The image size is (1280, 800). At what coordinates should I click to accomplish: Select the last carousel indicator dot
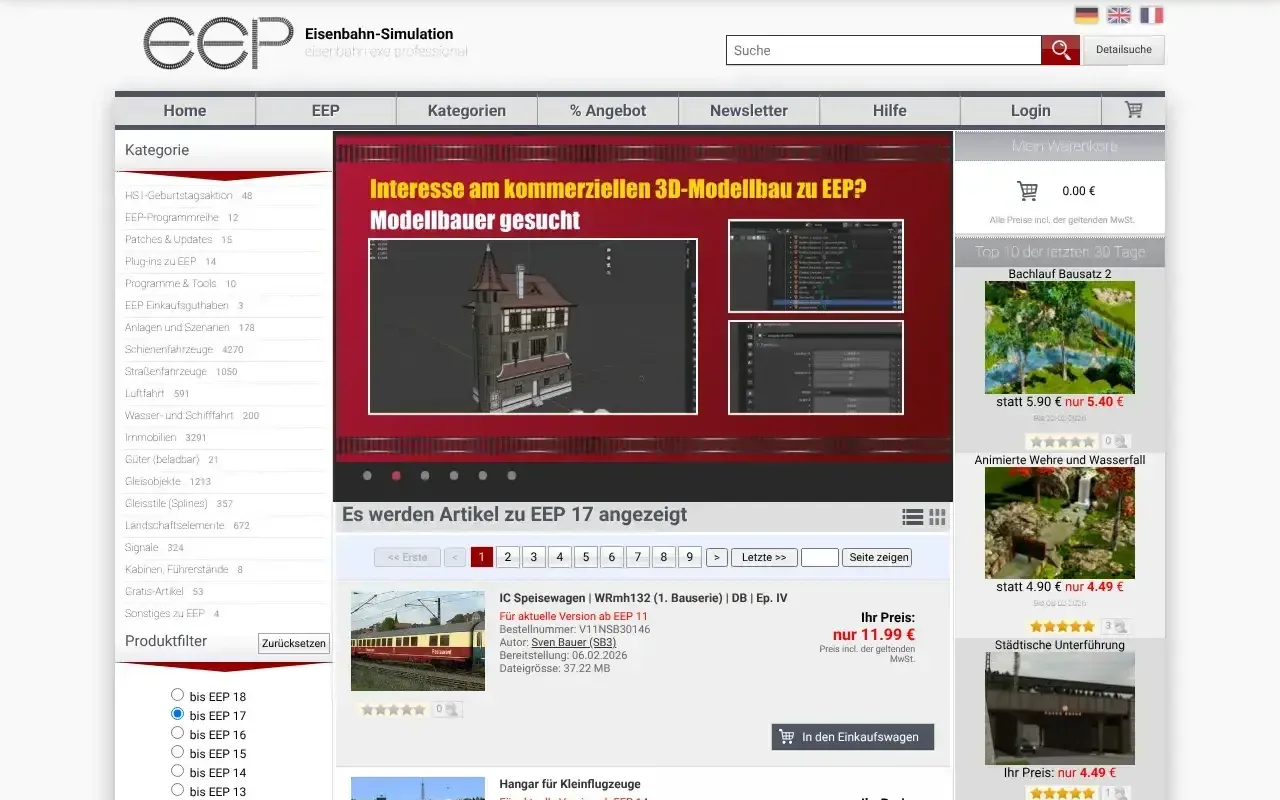[511, 476]
